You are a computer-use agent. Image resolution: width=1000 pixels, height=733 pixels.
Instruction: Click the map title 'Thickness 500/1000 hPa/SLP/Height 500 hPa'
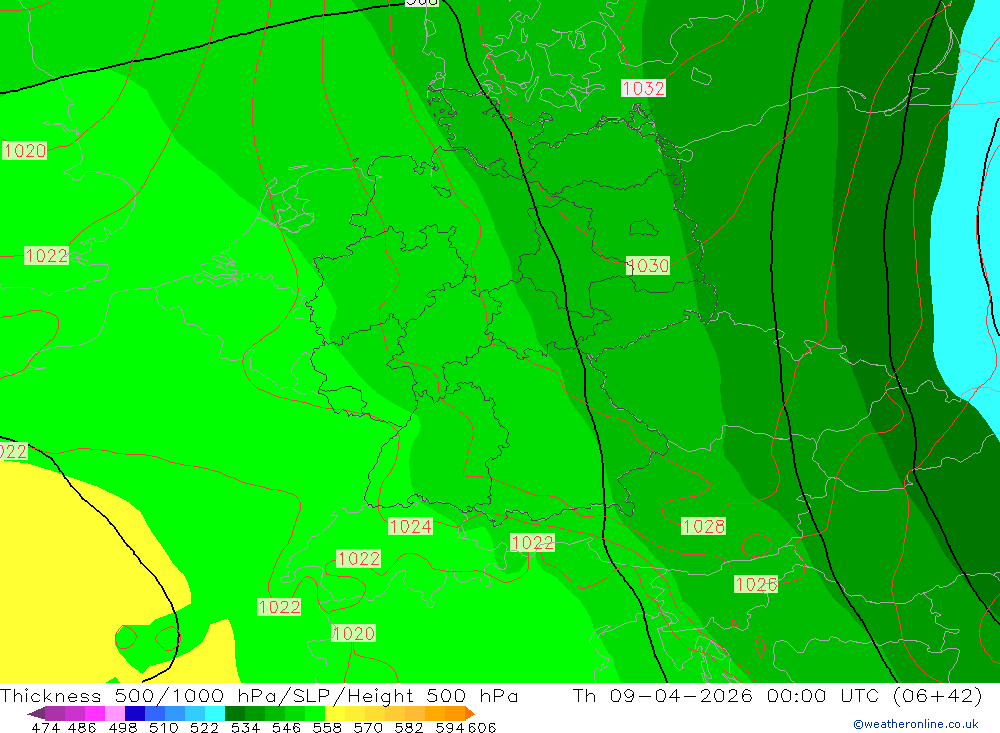[x=259, y=695]
